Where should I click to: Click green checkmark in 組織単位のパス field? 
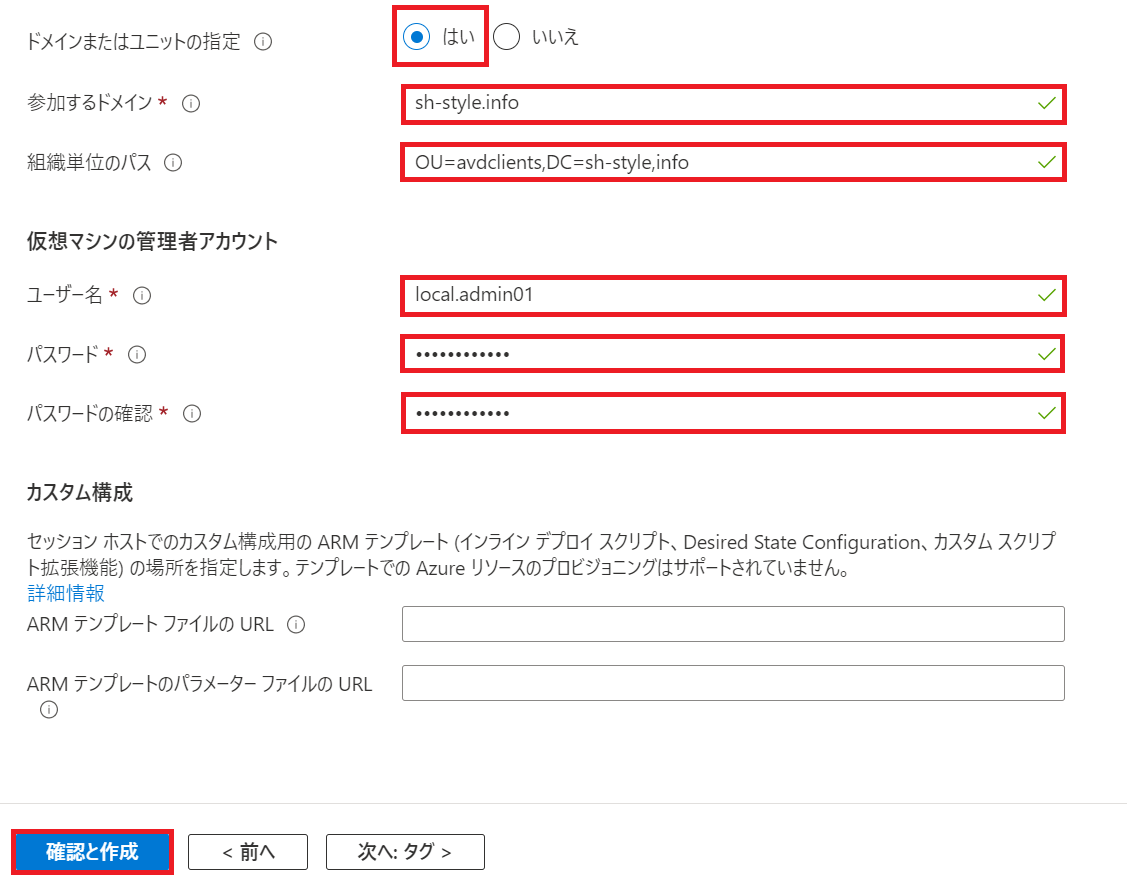click(x=1047, y=162)
